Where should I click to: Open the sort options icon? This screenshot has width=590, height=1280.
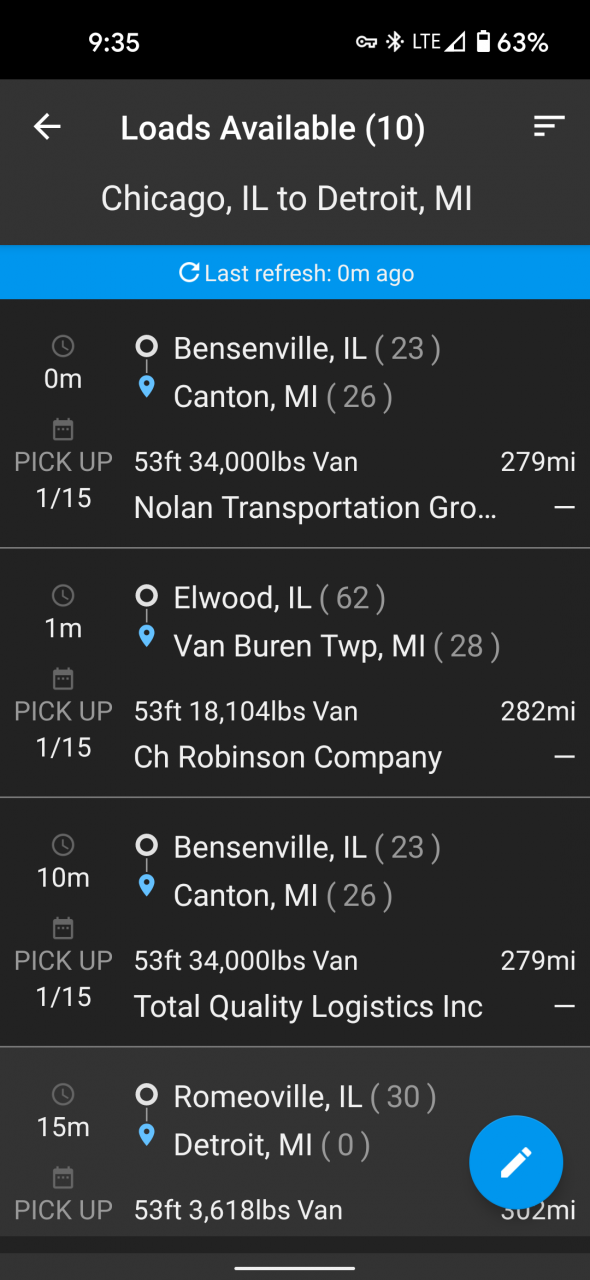pyautogui.click(x=549, y=126)
